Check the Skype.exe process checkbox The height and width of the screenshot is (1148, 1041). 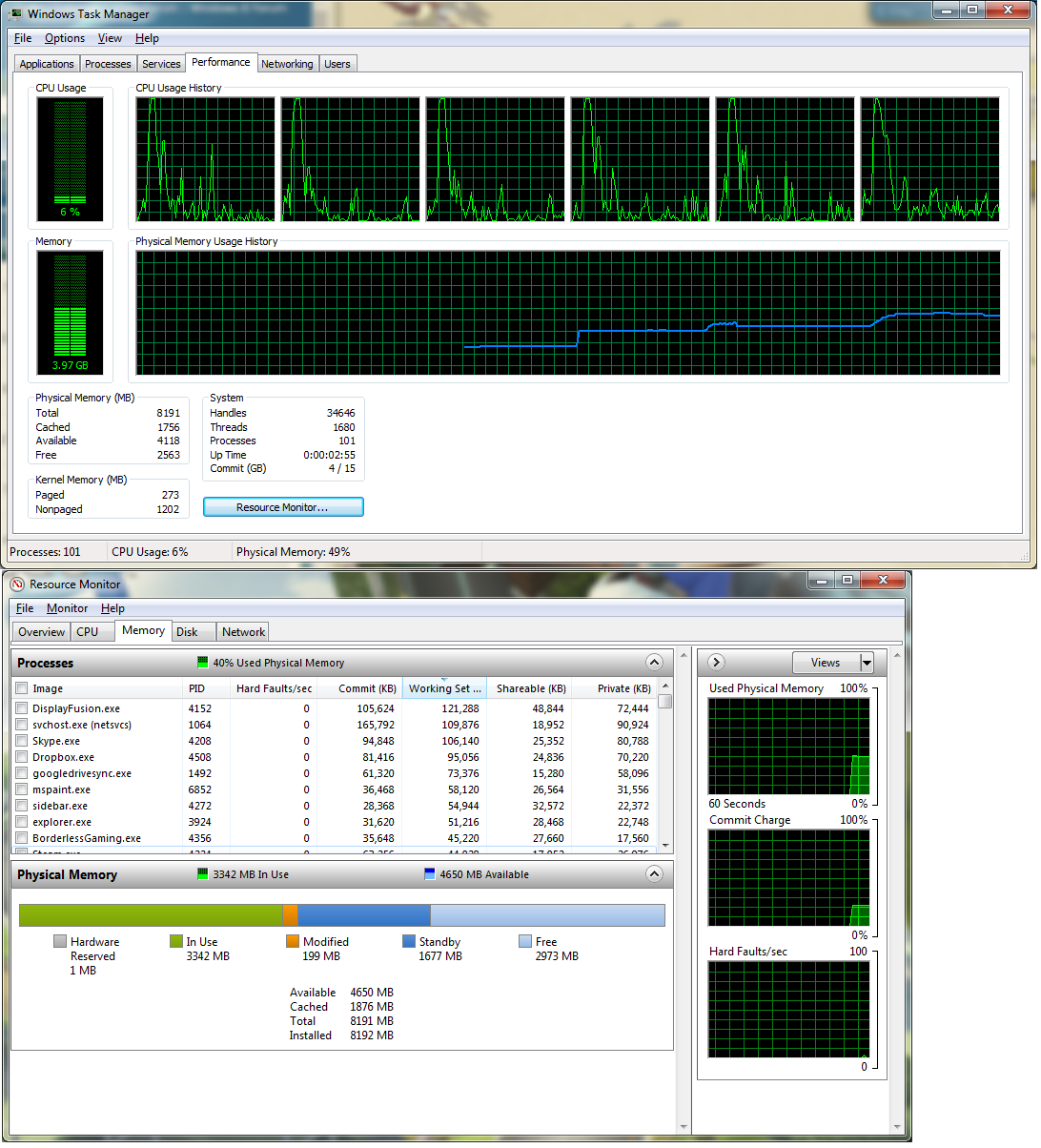tap(21, 741)
